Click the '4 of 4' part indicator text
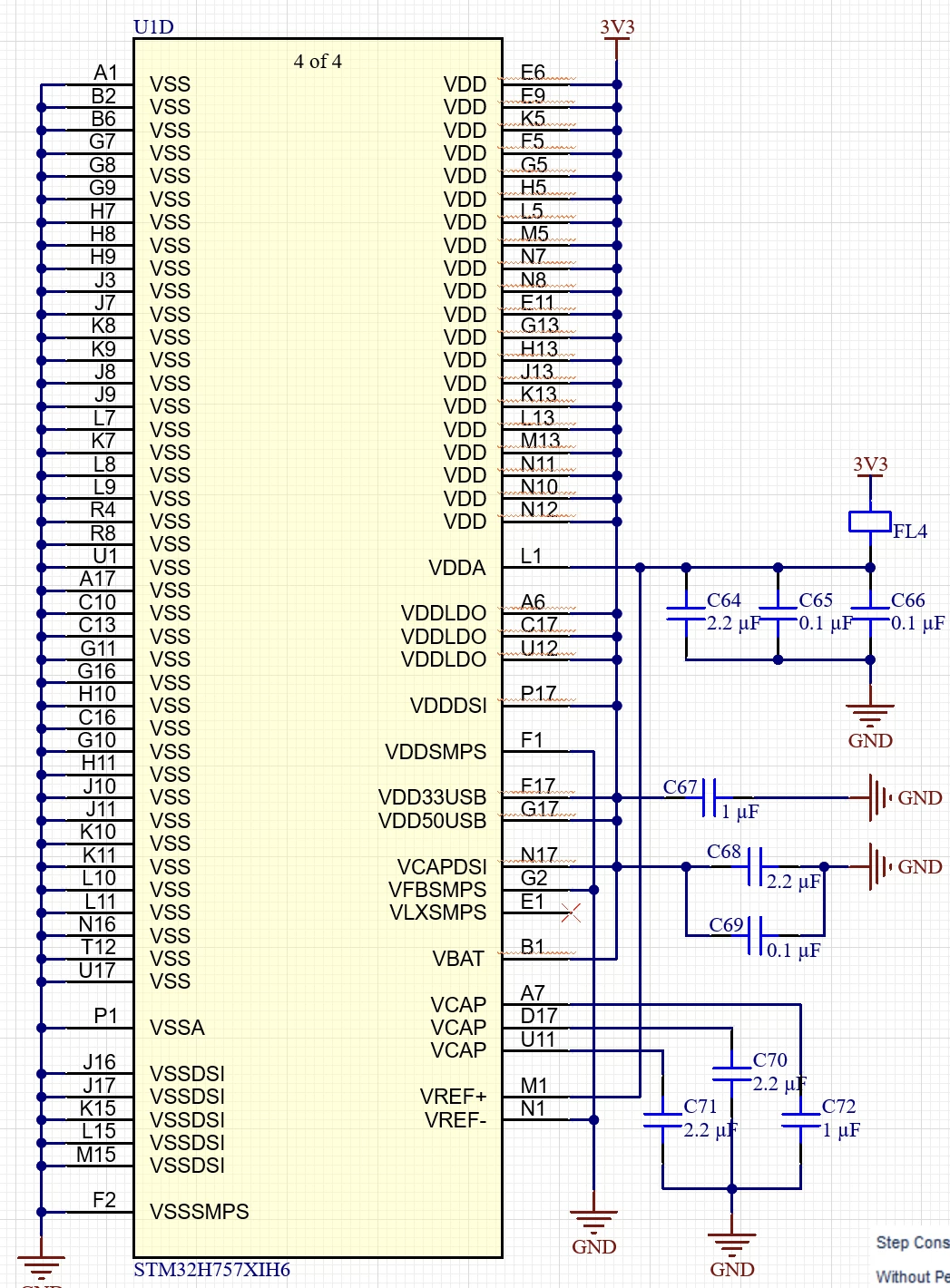The height and width of the screenshot is (1288, 950). tap(318, 62)
